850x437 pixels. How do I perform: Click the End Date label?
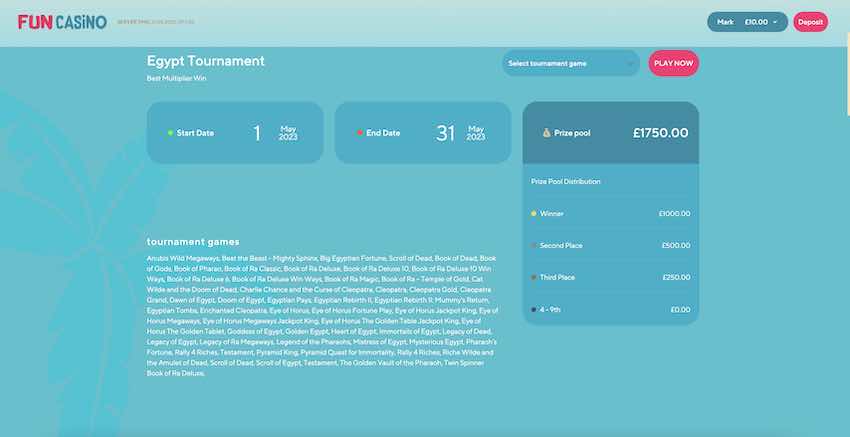tap(383, 133)
